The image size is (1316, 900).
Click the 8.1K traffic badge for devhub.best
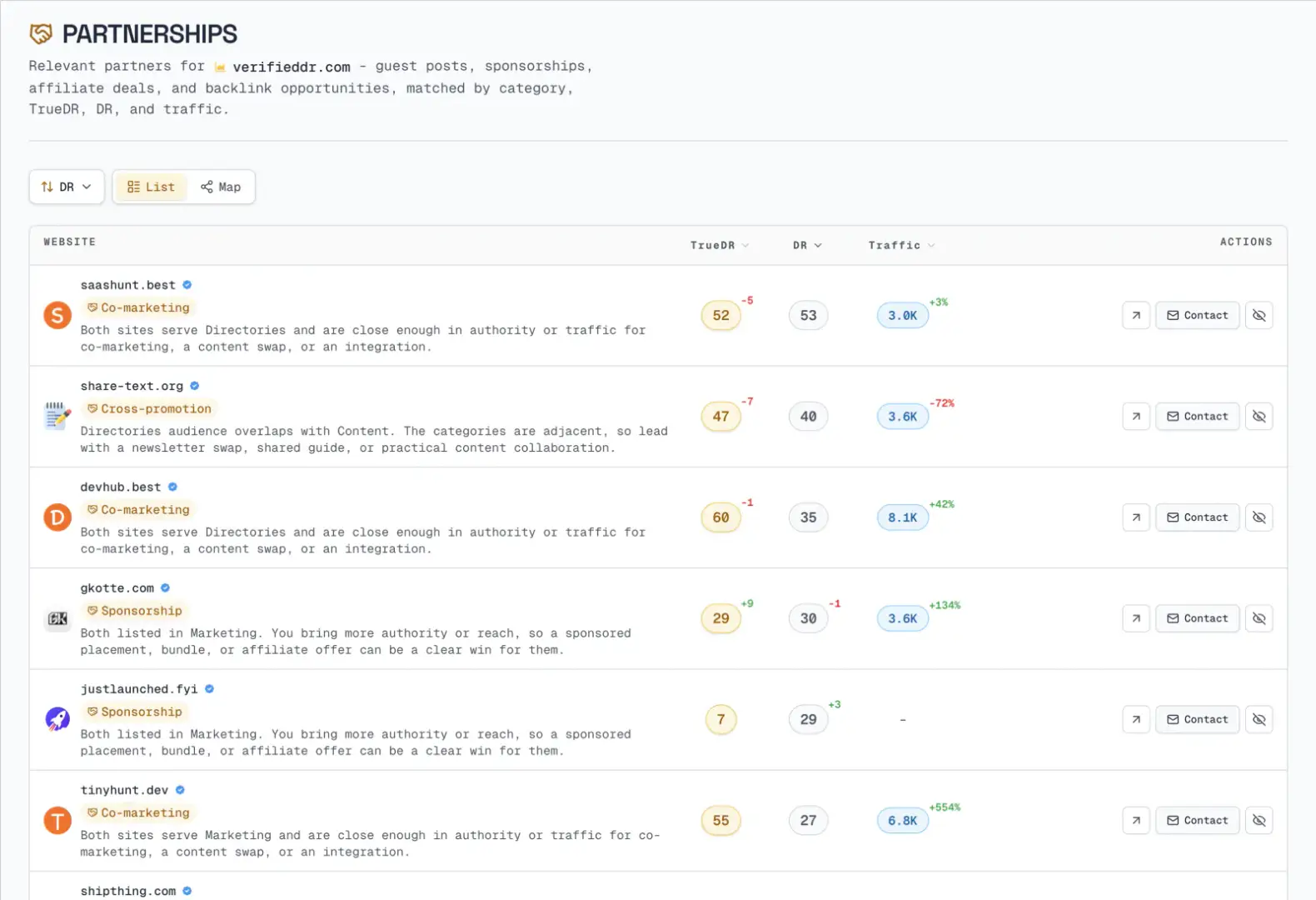coord(902,517)
